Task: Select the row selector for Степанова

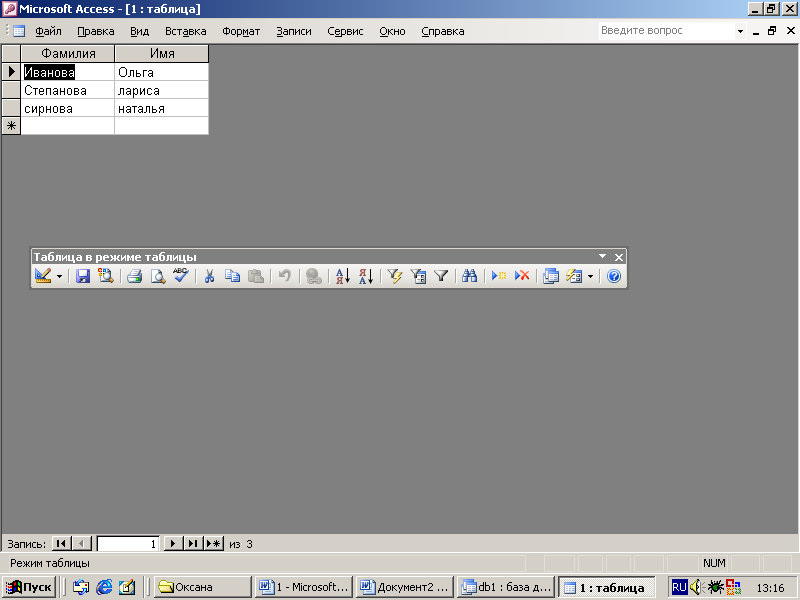Action: point(11,90)
